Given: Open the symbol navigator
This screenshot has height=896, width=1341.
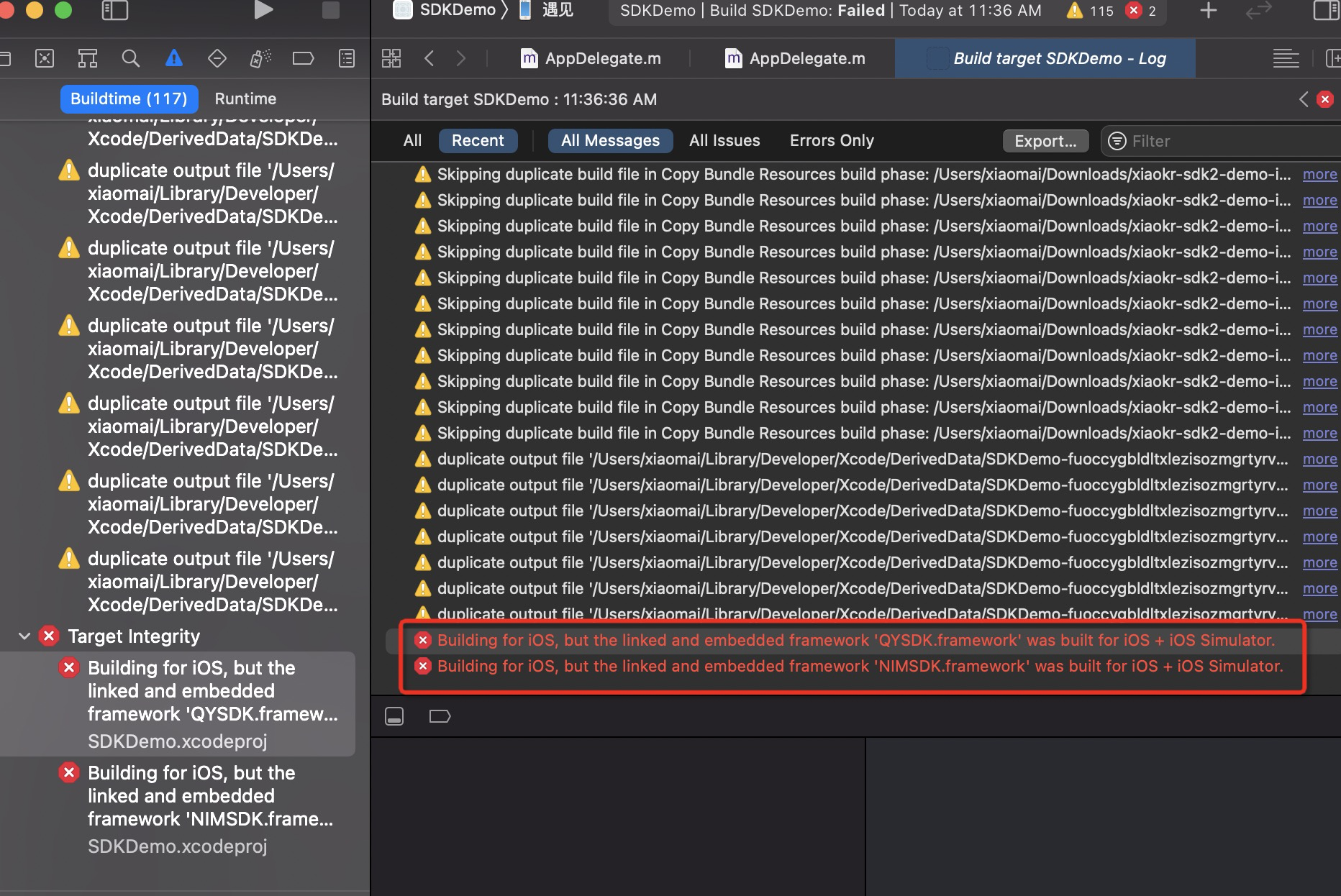Looking at the screenshot, I should [88, 58].
